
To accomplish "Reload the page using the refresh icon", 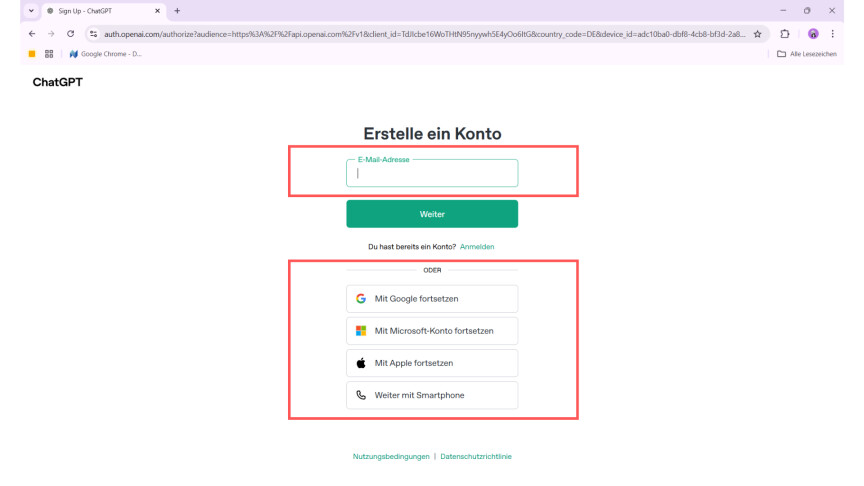I will 70,33.
